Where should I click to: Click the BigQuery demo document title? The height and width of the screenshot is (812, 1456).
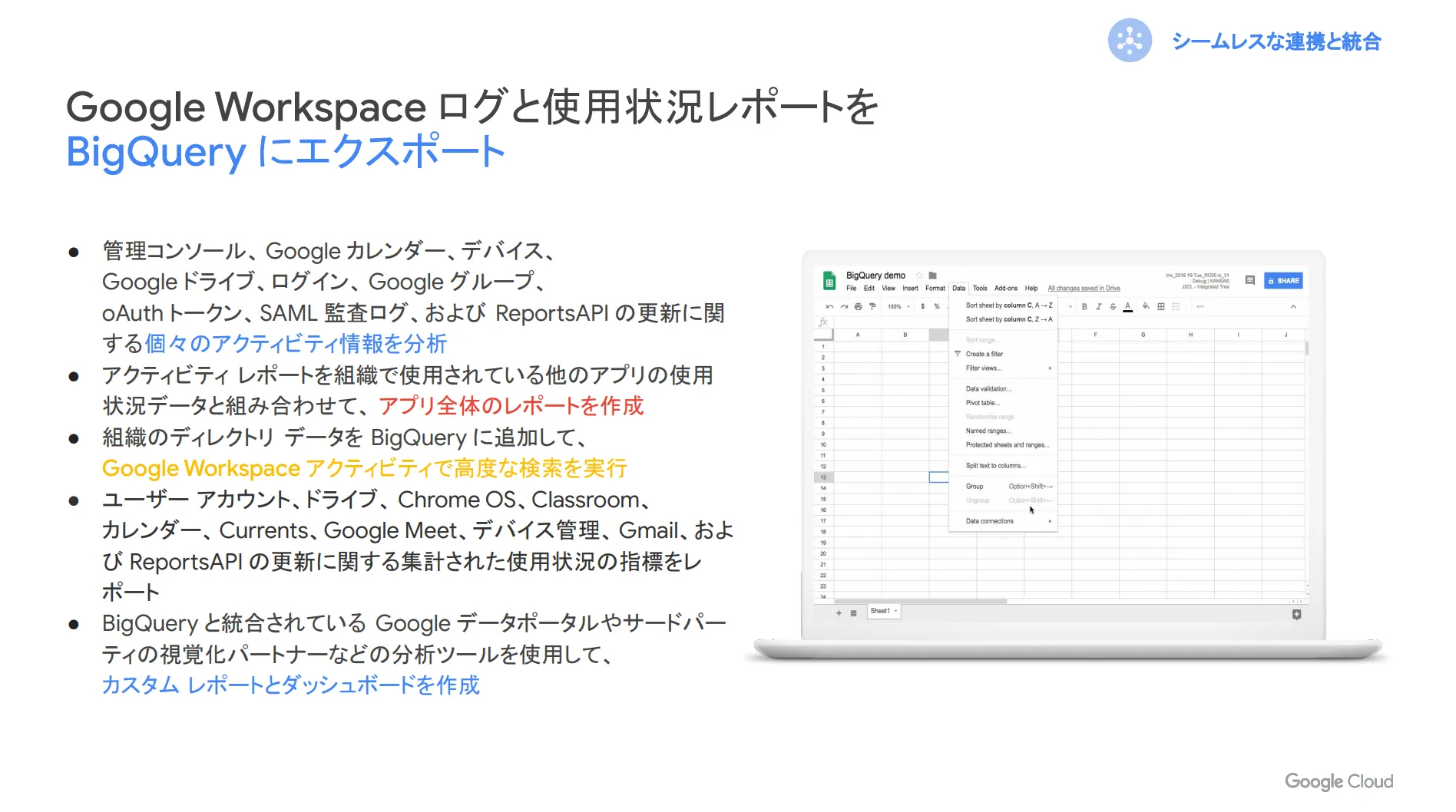(x=875, y=276)
